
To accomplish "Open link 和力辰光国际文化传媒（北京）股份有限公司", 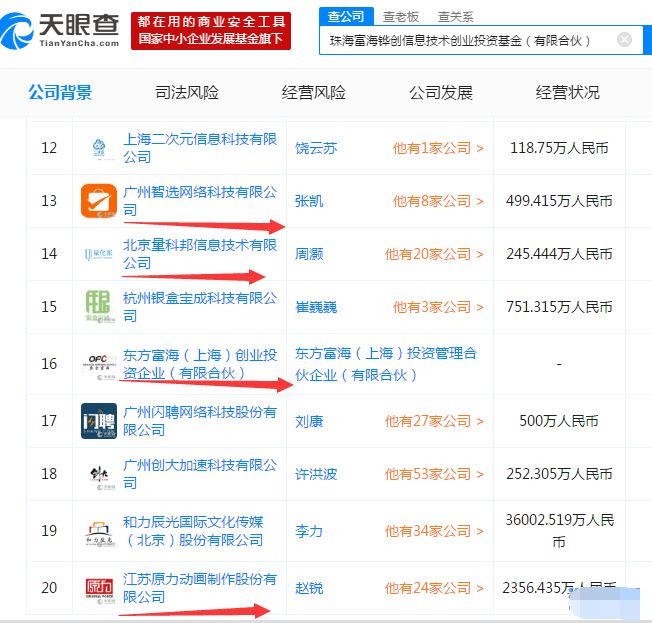I will pos(193,531).
